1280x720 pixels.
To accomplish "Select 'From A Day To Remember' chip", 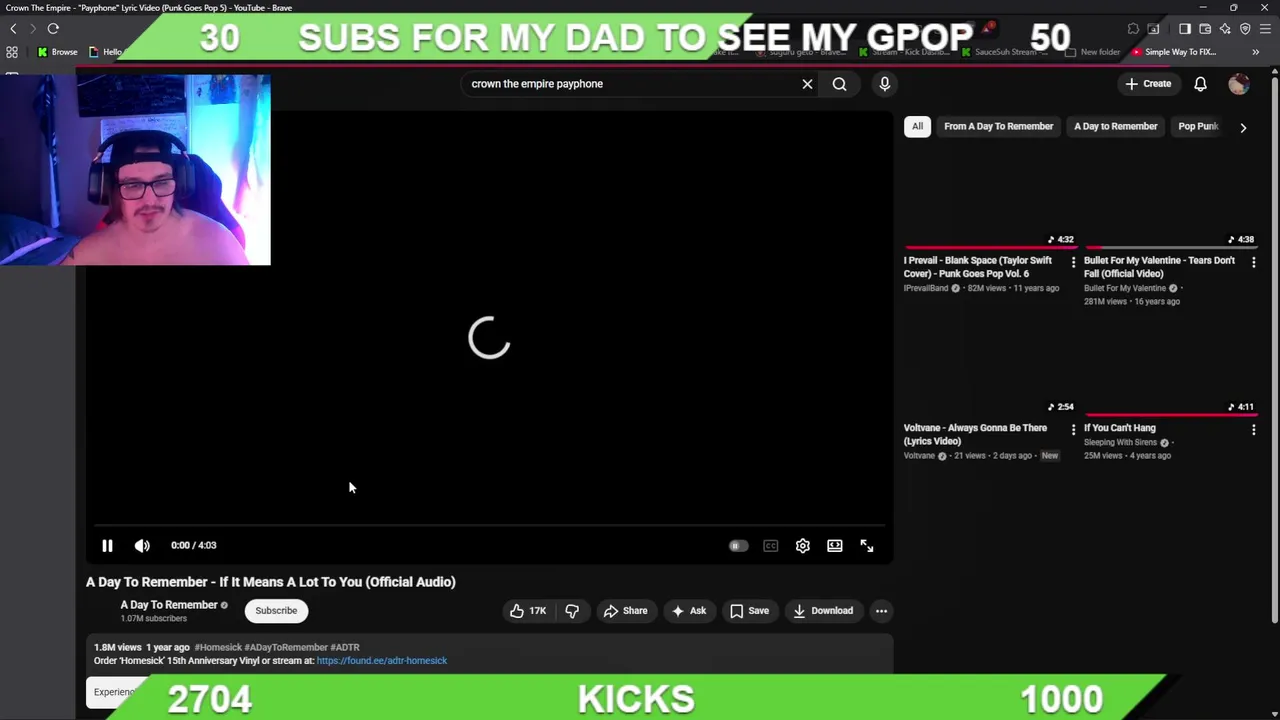I will pyautogui.click(x=998, y=126).
